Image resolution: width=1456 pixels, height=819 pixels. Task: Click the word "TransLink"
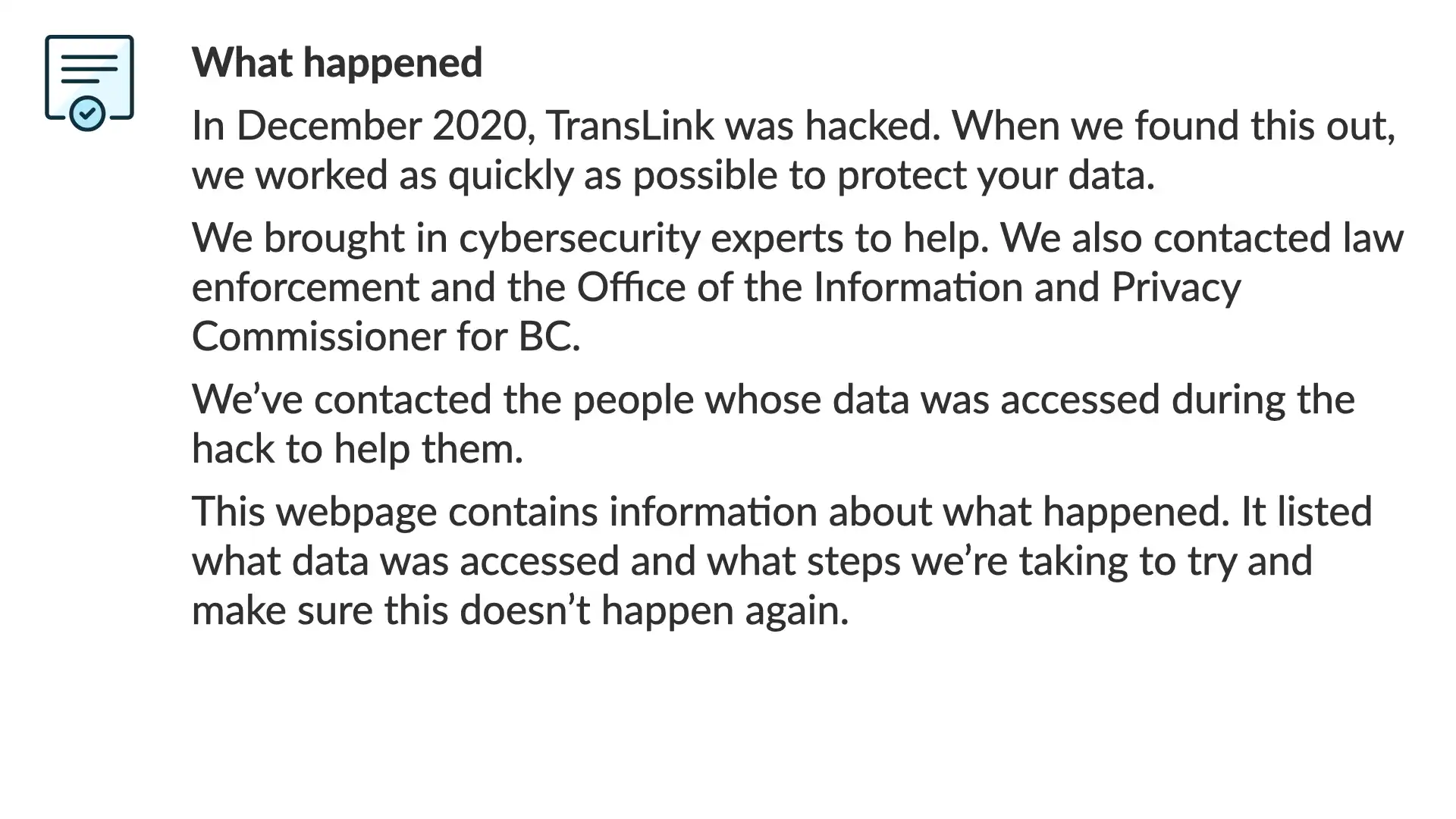[x=629, y=125]
